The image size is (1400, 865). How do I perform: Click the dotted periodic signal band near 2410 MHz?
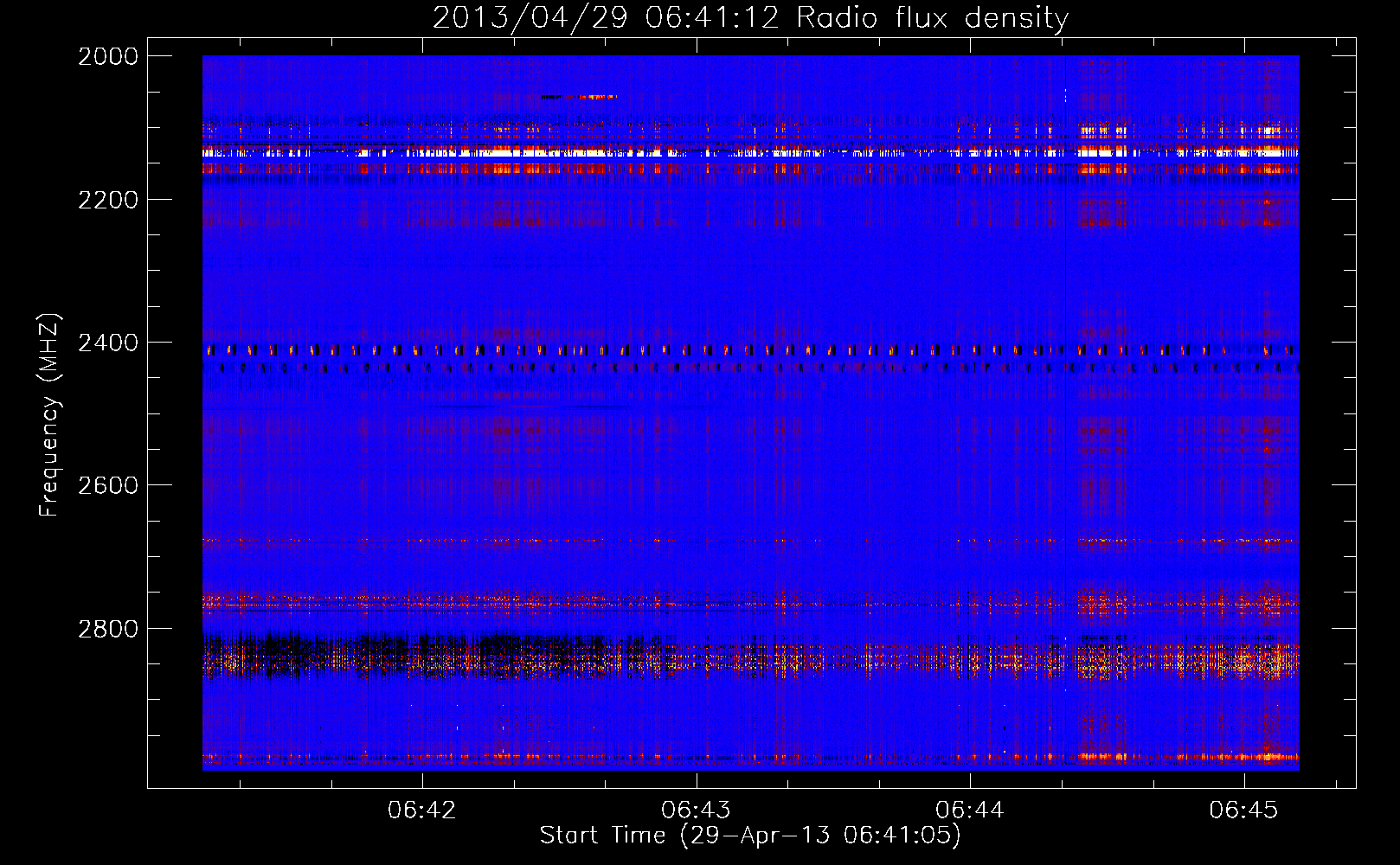tap(750, 350)
